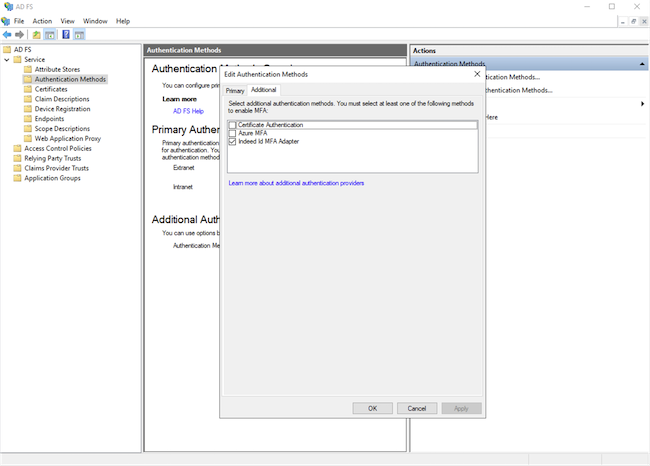650x466 pixels.
Task: Open the AD FS Help link
Action: tap(188, 111)
